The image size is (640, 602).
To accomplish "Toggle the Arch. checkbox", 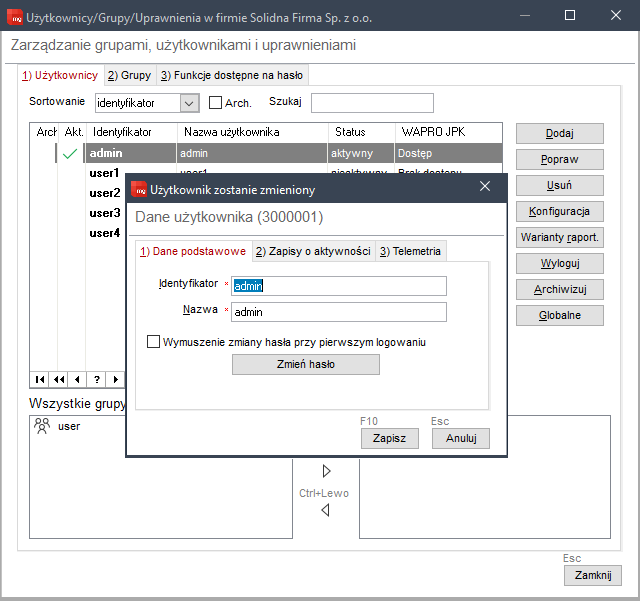I will tap(215, 102).
